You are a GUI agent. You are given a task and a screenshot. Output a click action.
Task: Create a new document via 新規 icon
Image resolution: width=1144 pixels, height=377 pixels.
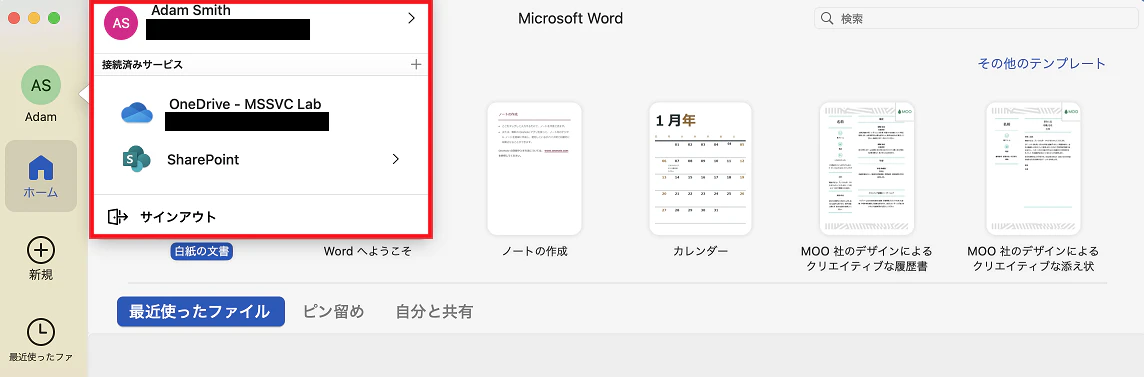[41, 250]
